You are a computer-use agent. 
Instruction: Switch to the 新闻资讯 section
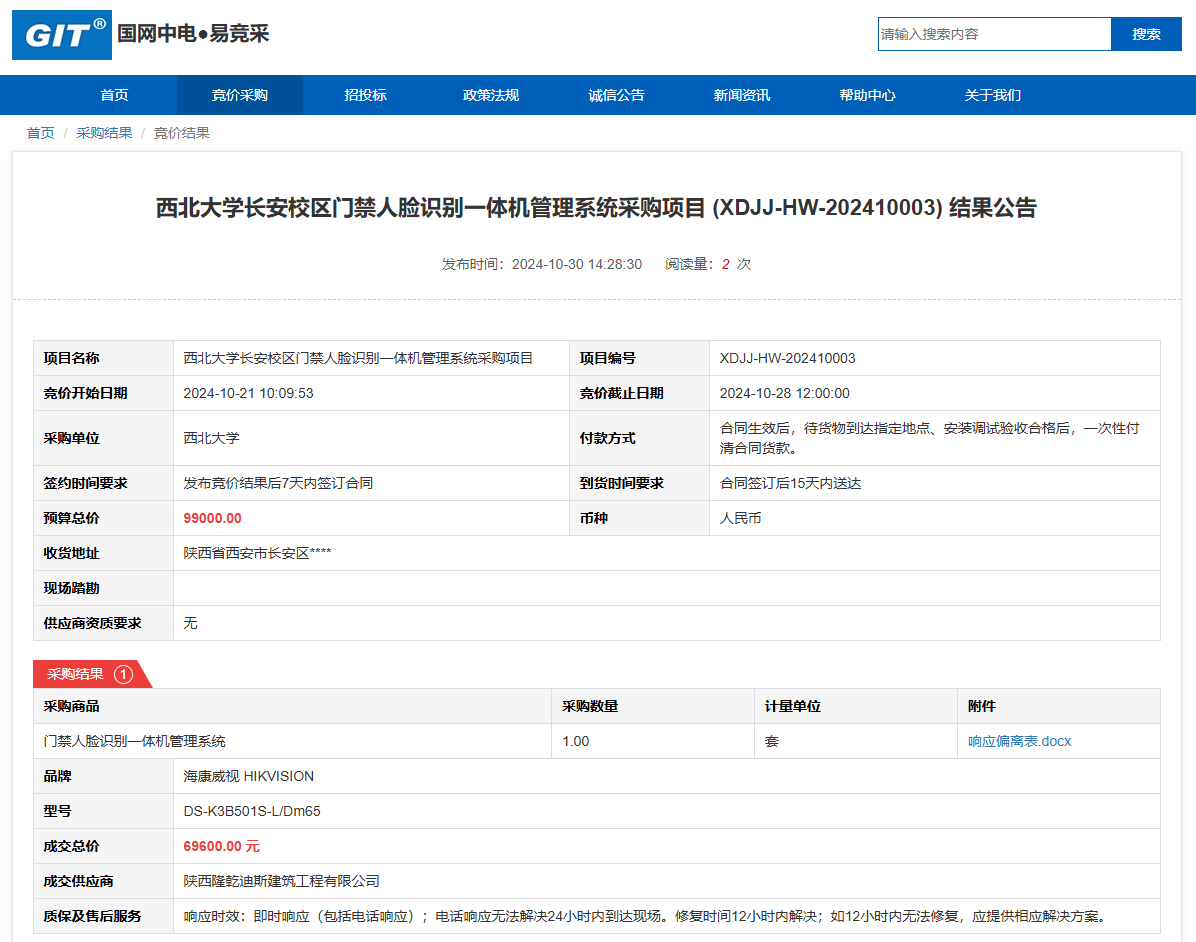click(x=742, y=95)
